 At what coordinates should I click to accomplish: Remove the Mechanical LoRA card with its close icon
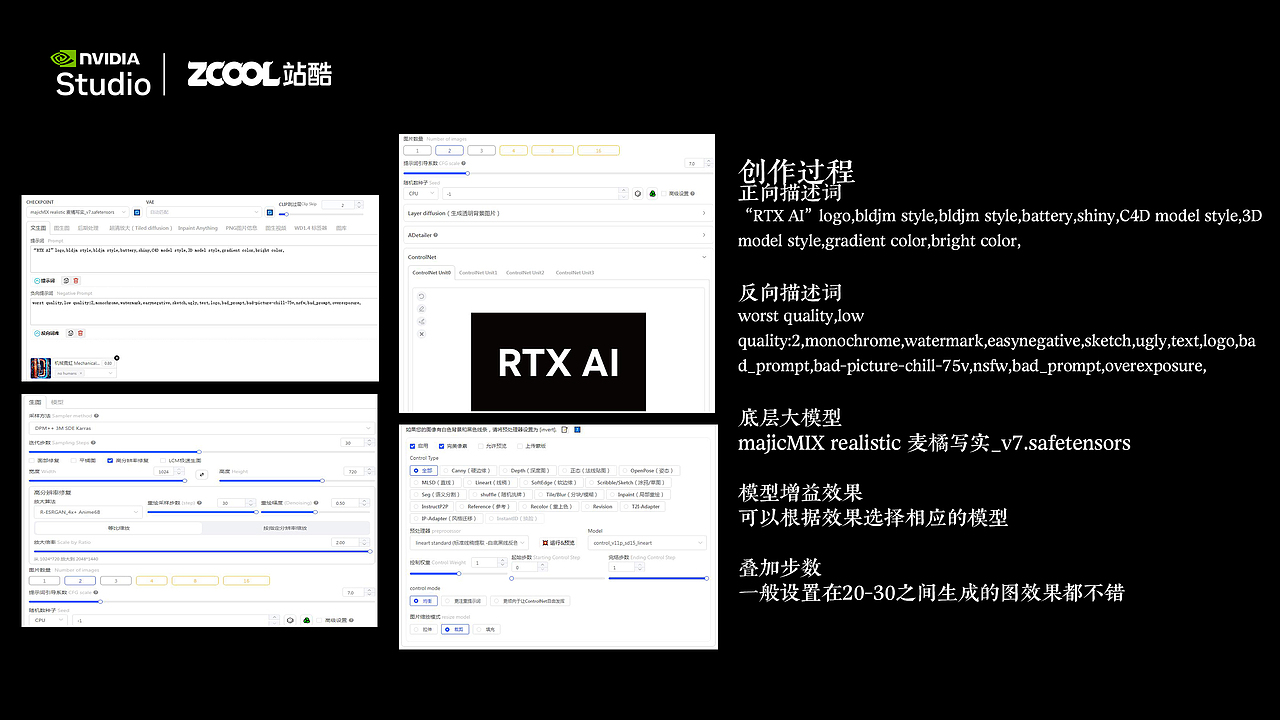pos(117,358)
